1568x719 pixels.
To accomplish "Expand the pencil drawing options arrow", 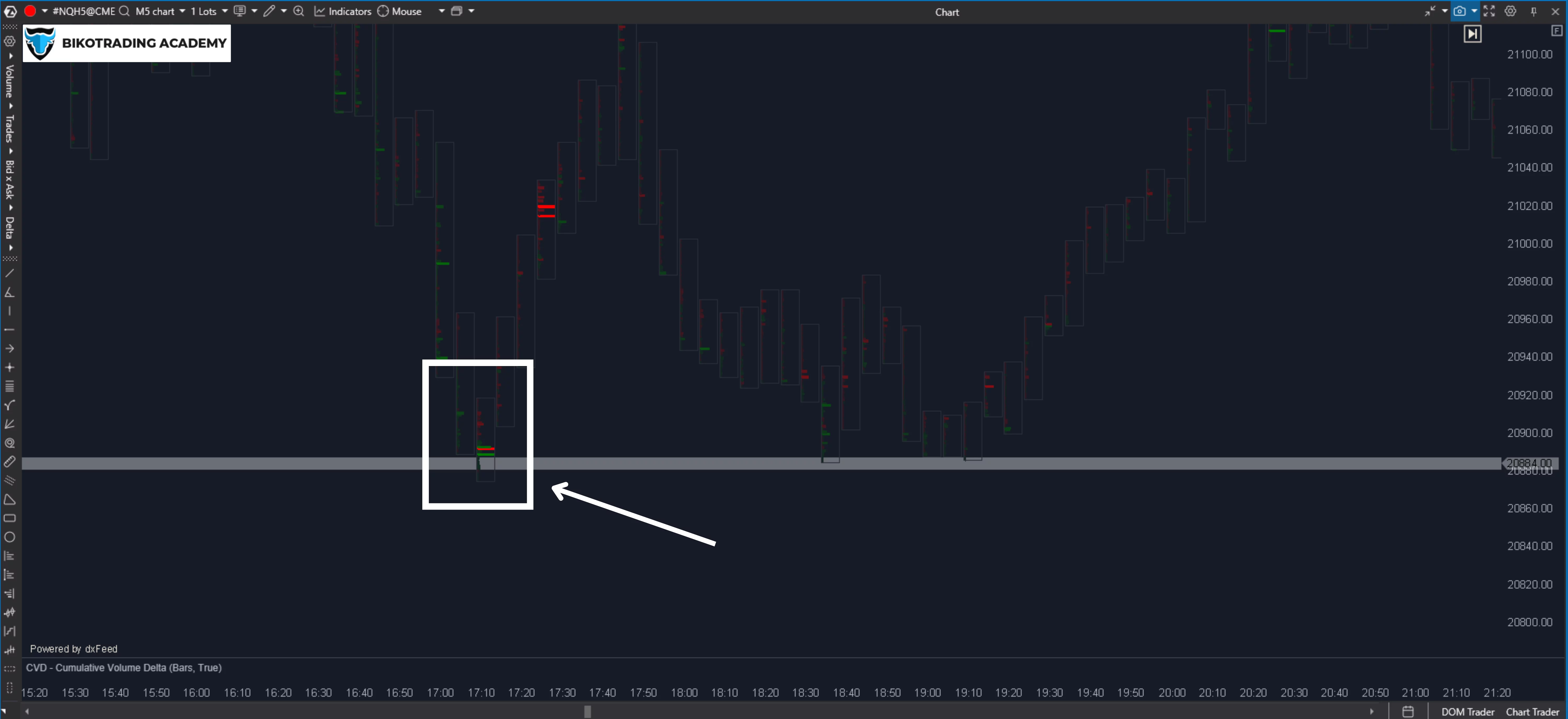I will click(x=284, y=11).
